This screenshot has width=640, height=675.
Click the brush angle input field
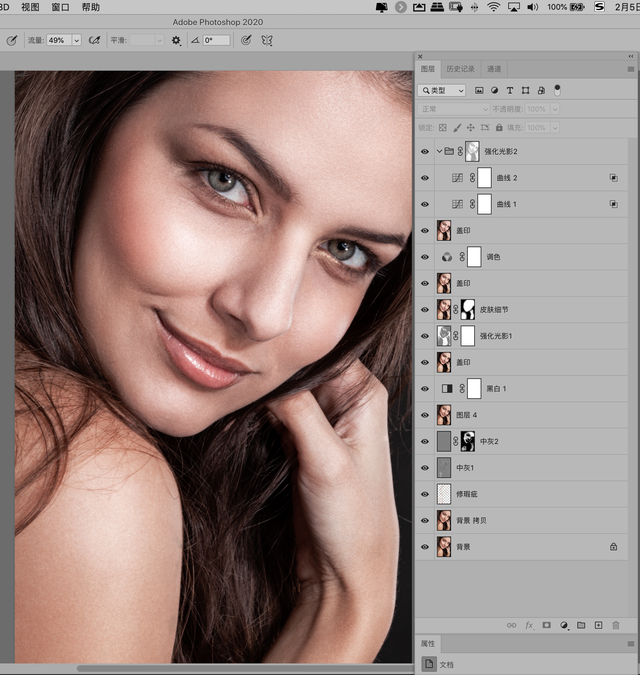216,41
